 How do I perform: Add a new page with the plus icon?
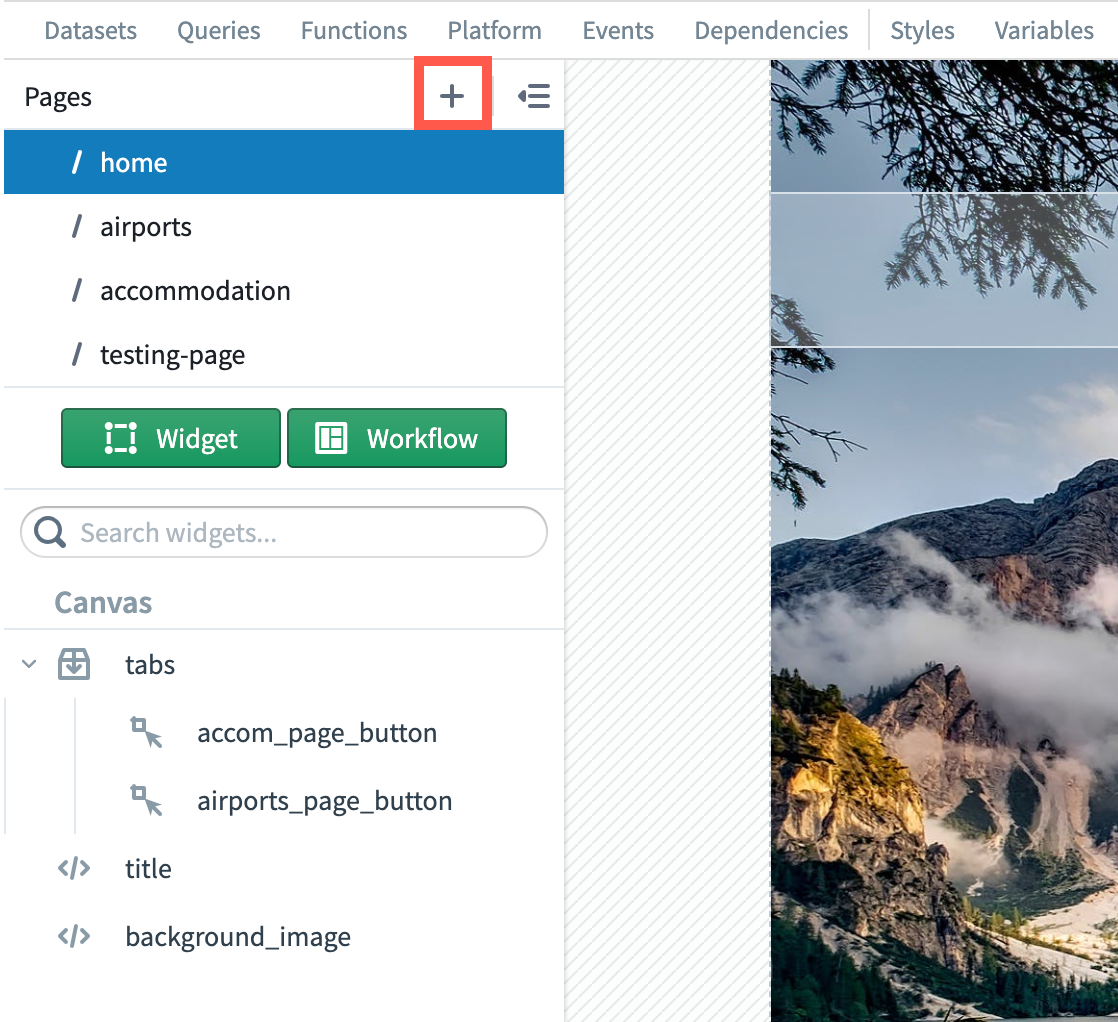pyautogui.click(x=452, y=96)
